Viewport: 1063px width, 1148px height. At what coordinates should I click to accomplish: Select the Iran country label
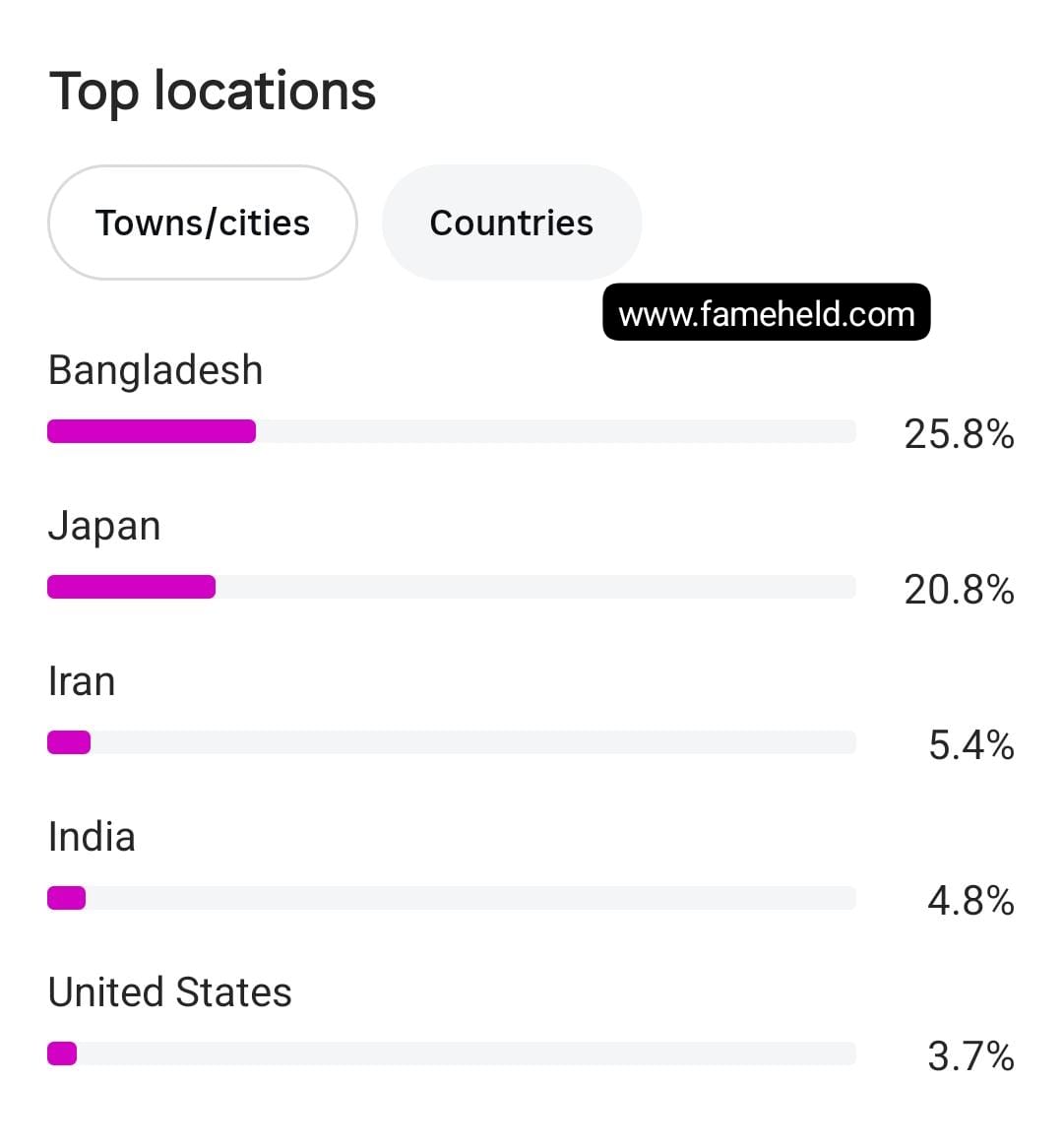pos(82,681)
